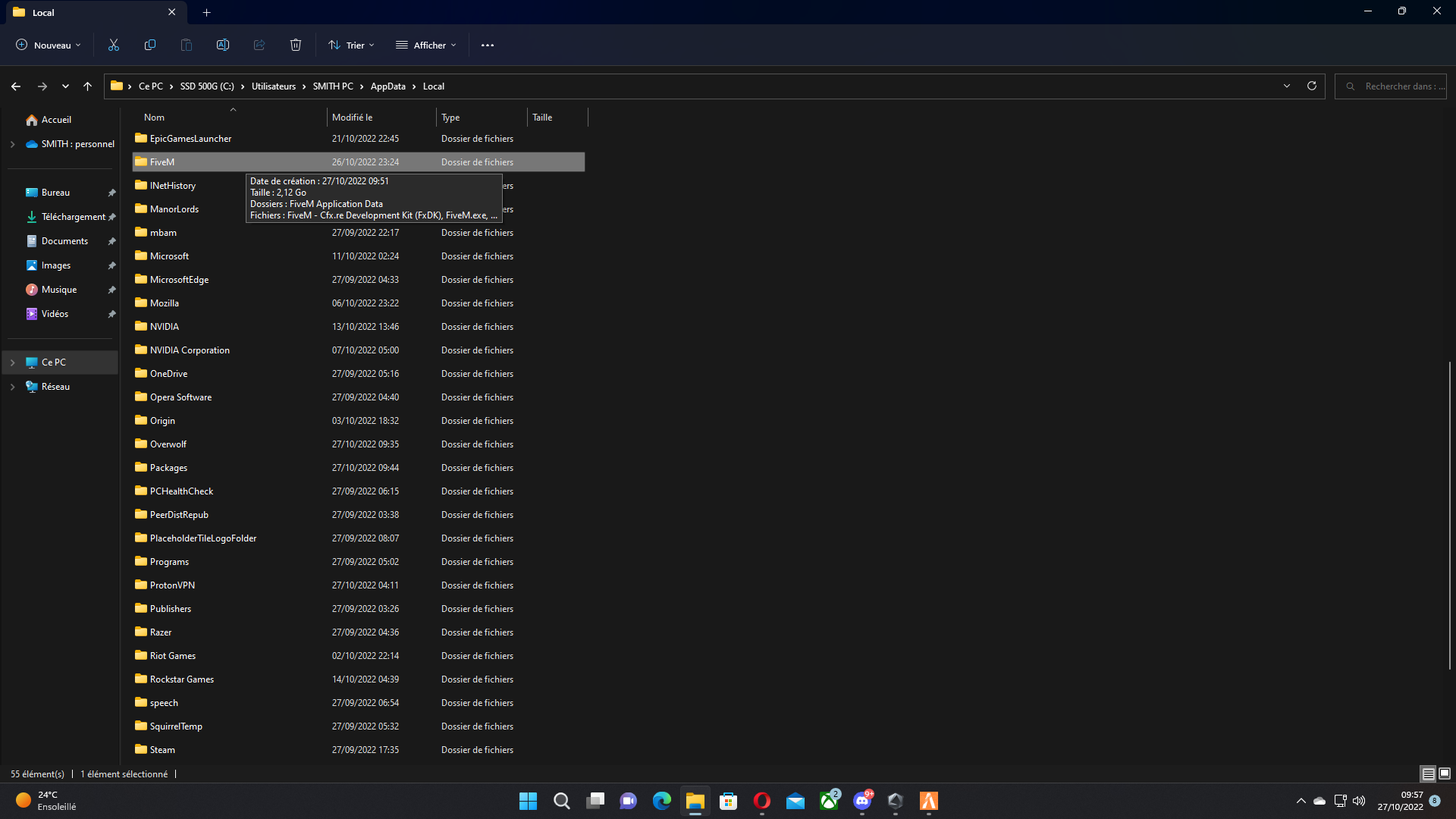This screenshot has height=819, width=1456.
Task: Open the Trier sort dropdown
Action: coord(351,45)
